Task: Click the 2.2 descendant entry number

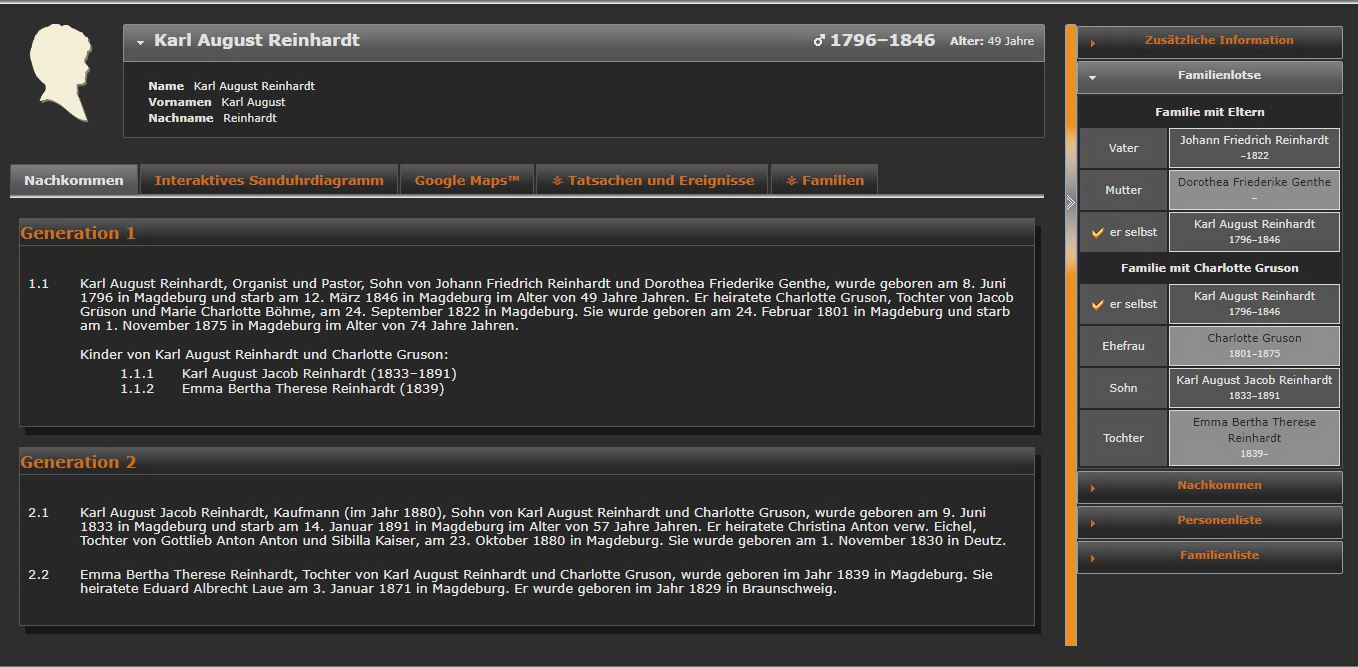Action: point(38,575)
